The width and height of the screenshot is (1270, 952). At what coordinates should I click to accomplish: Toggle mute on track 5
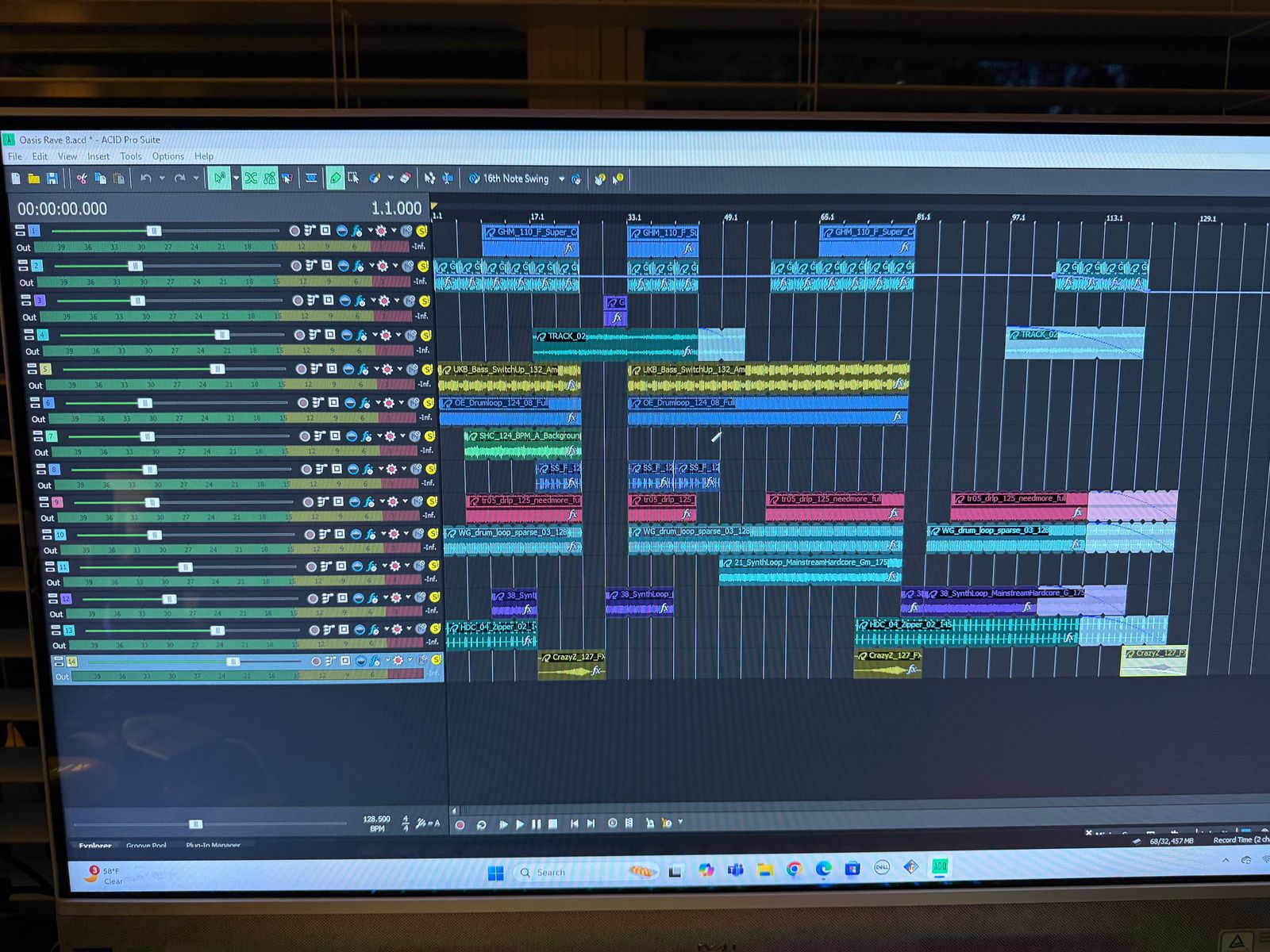[412, 369]
